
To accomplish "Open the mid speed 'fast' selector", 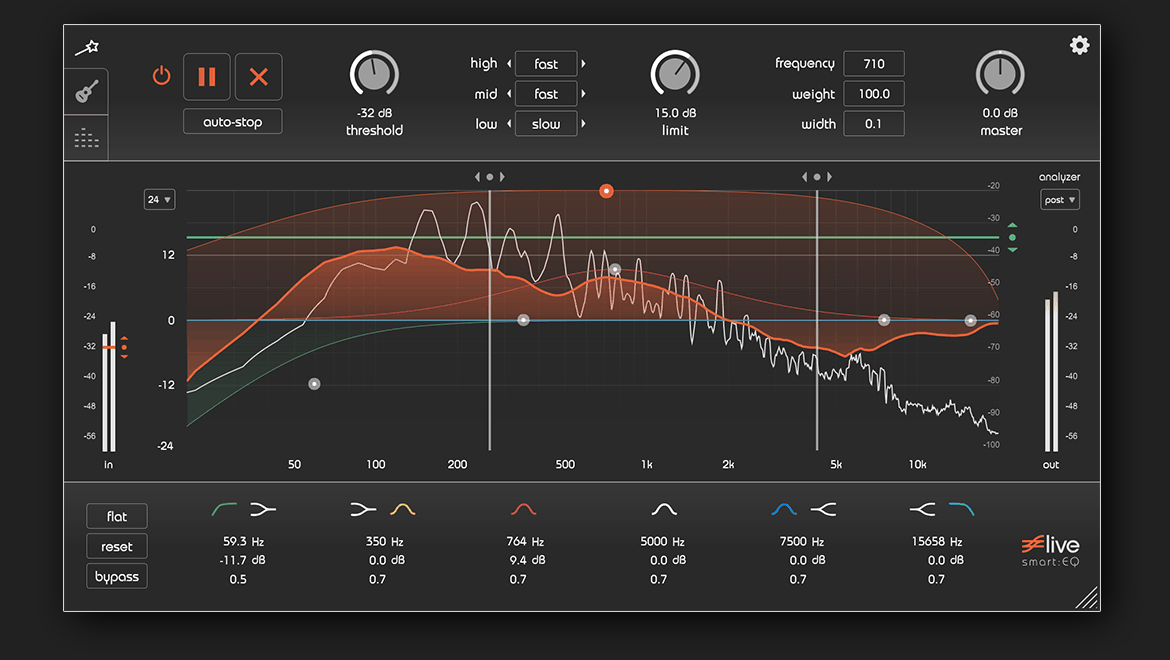I will pyautogui.click(x=546, y=94).
